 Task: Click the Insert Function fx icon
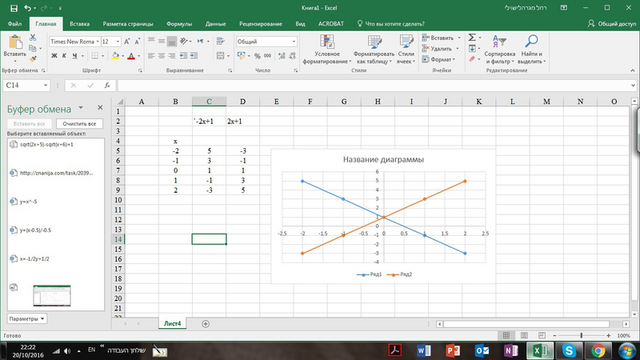click(107, 85)
